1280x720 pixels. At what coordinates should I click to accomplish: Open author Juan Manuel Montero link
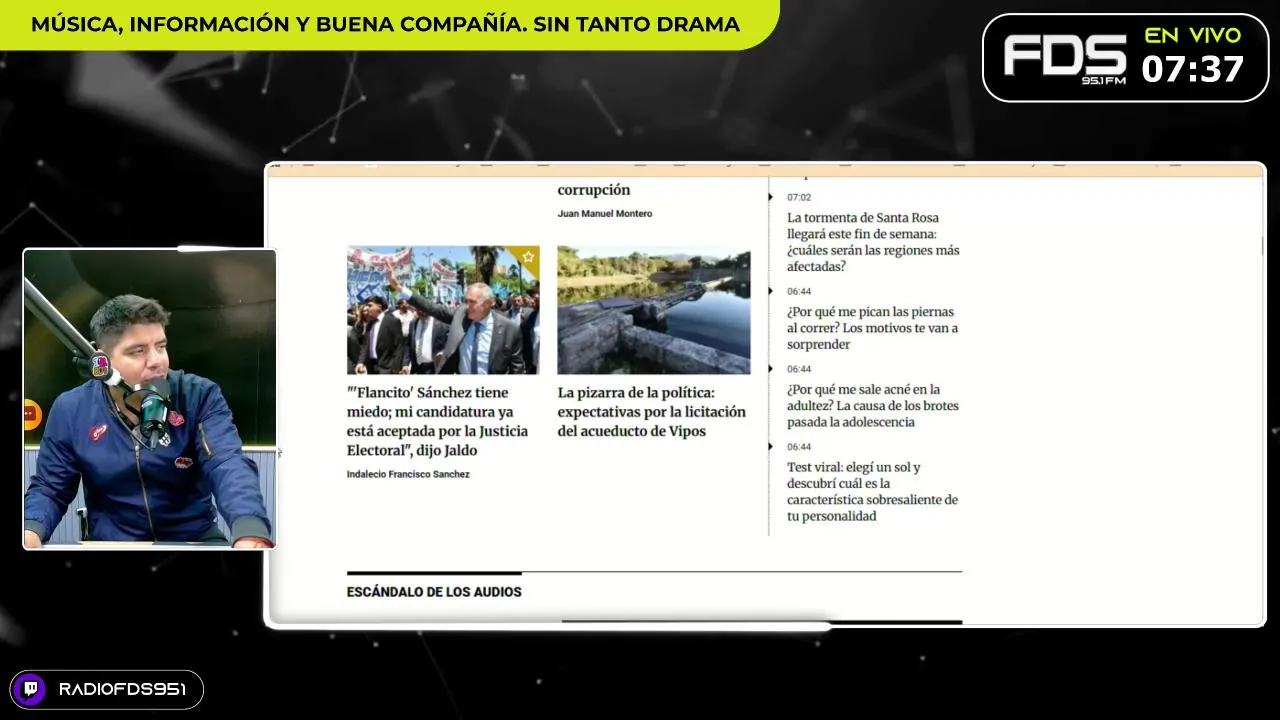tap(605, 214)
